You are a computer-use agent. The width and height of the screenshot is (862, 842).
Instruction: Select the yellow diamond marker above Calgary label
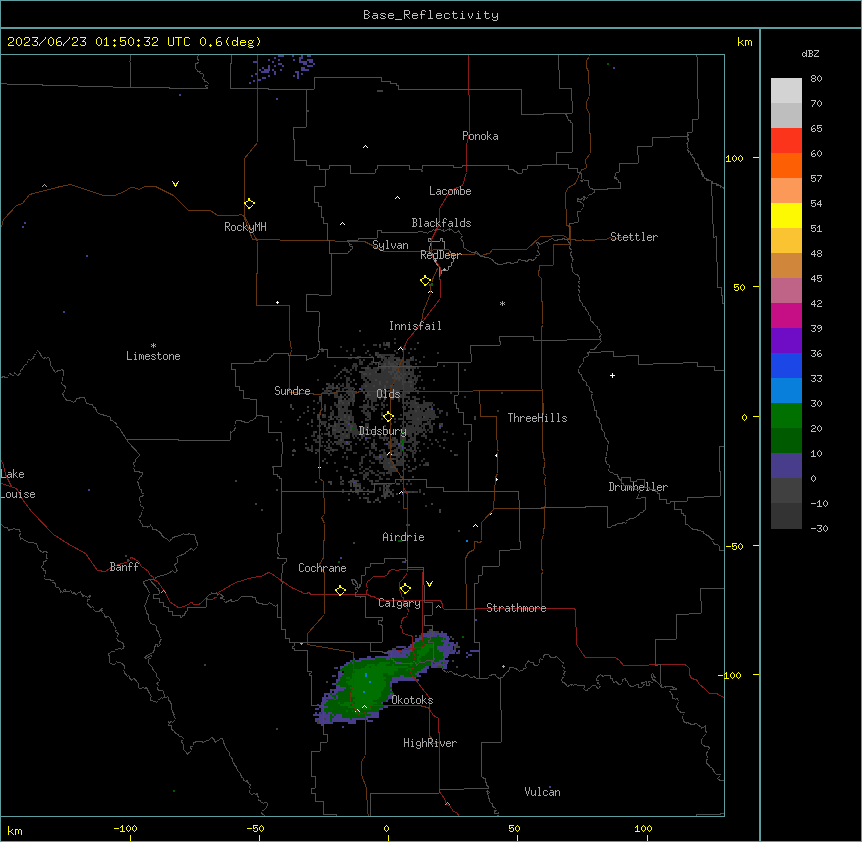(x=405, y=589)
